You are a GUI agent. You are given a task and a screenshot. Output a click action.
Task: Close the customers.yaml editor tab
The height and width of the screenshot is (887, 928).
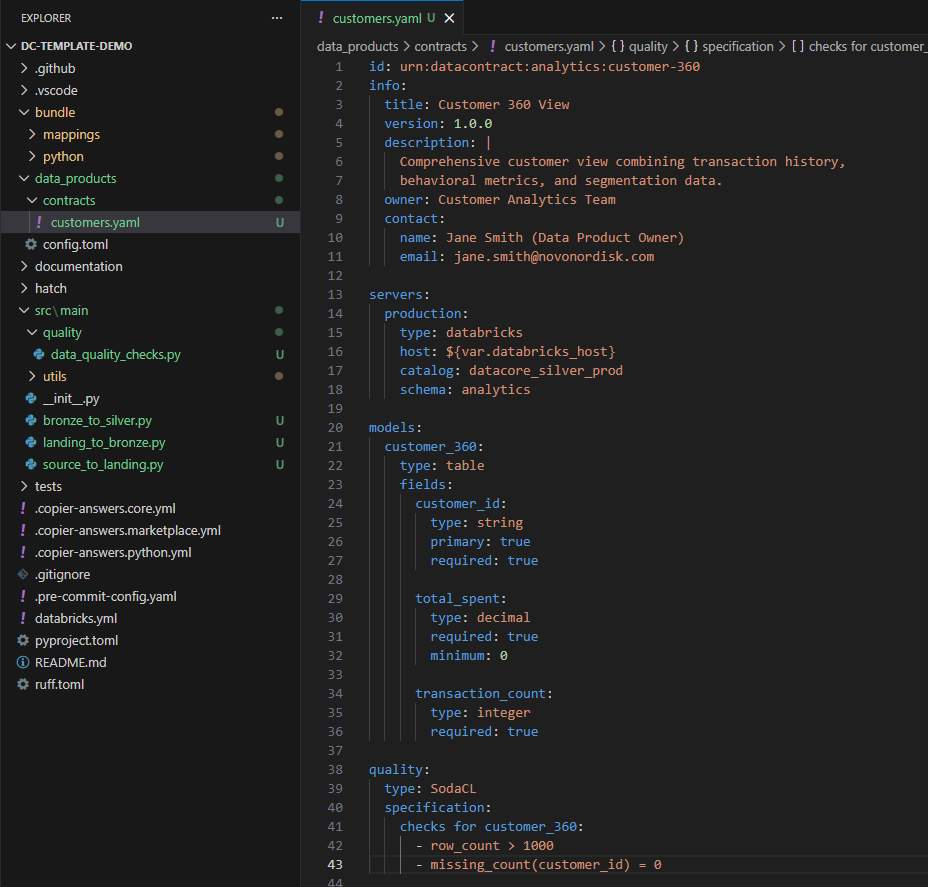coord(450,18)
